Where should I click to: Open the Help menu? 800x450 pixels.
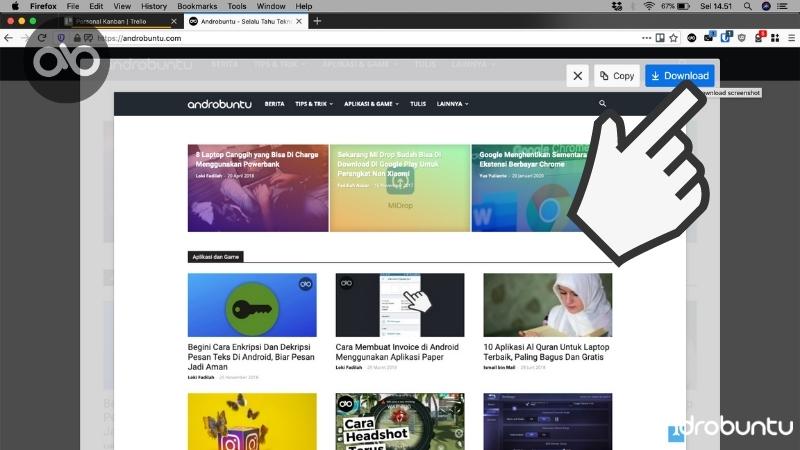pos(304,6)
